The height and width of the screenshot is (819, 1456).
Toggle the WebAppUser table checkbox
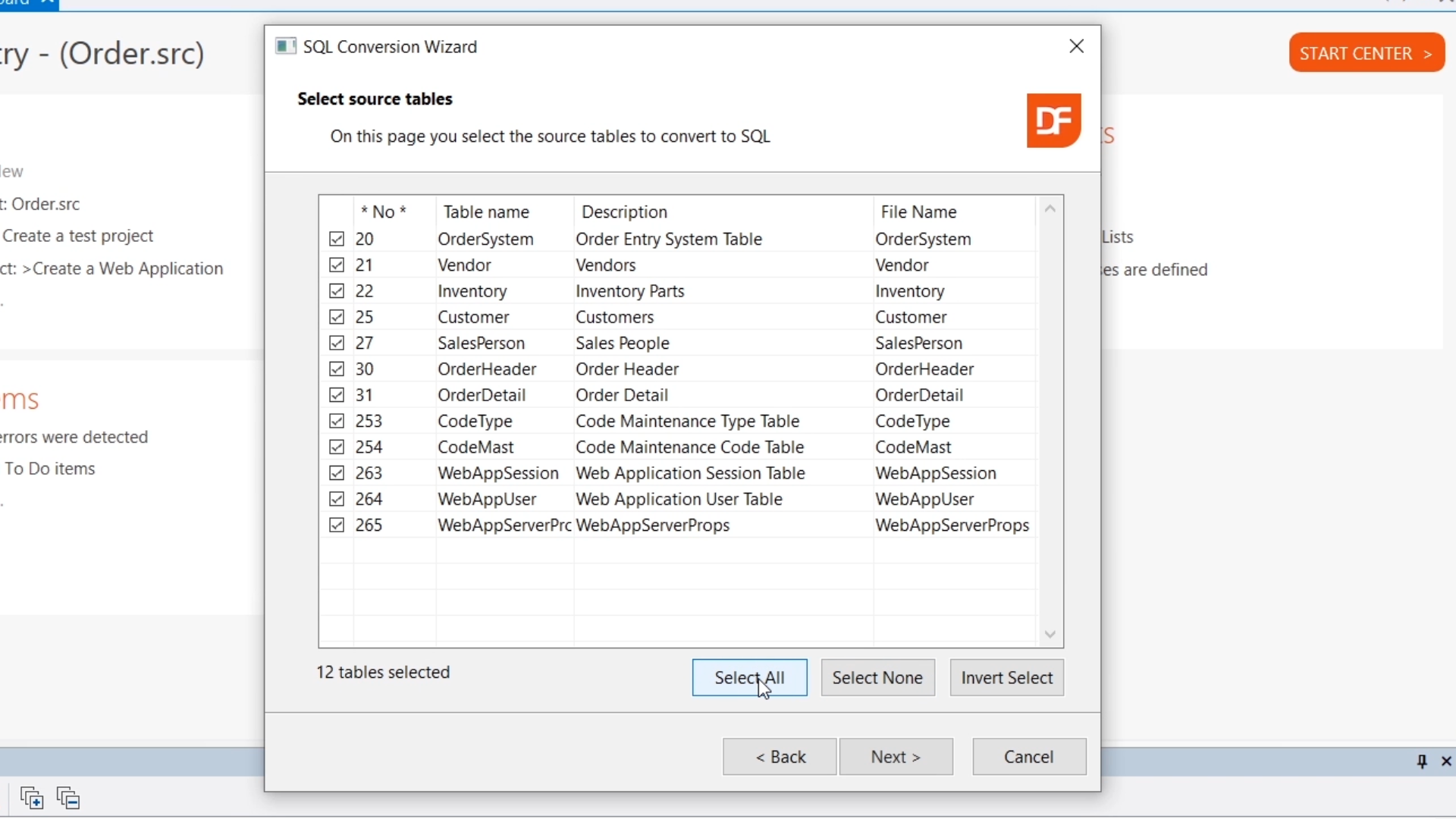coord(337,499)
